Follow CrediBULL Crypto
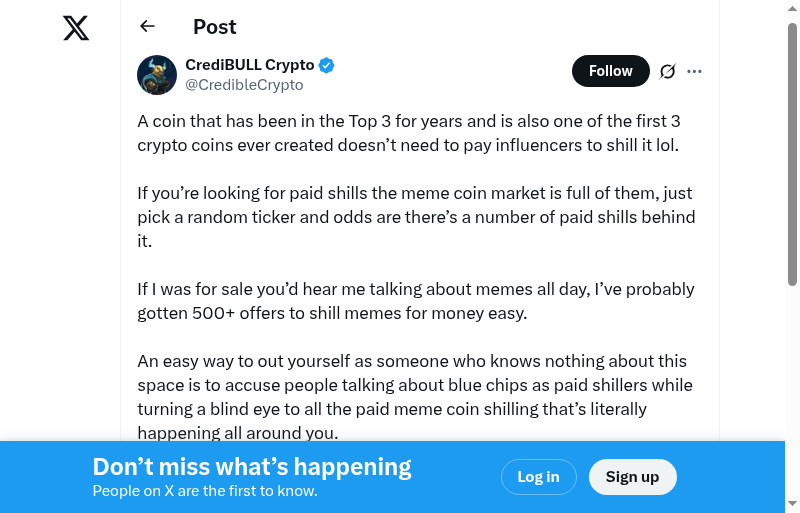Image resolution: width=800 pixels, height=513 pixels. (x=610, y=71)
